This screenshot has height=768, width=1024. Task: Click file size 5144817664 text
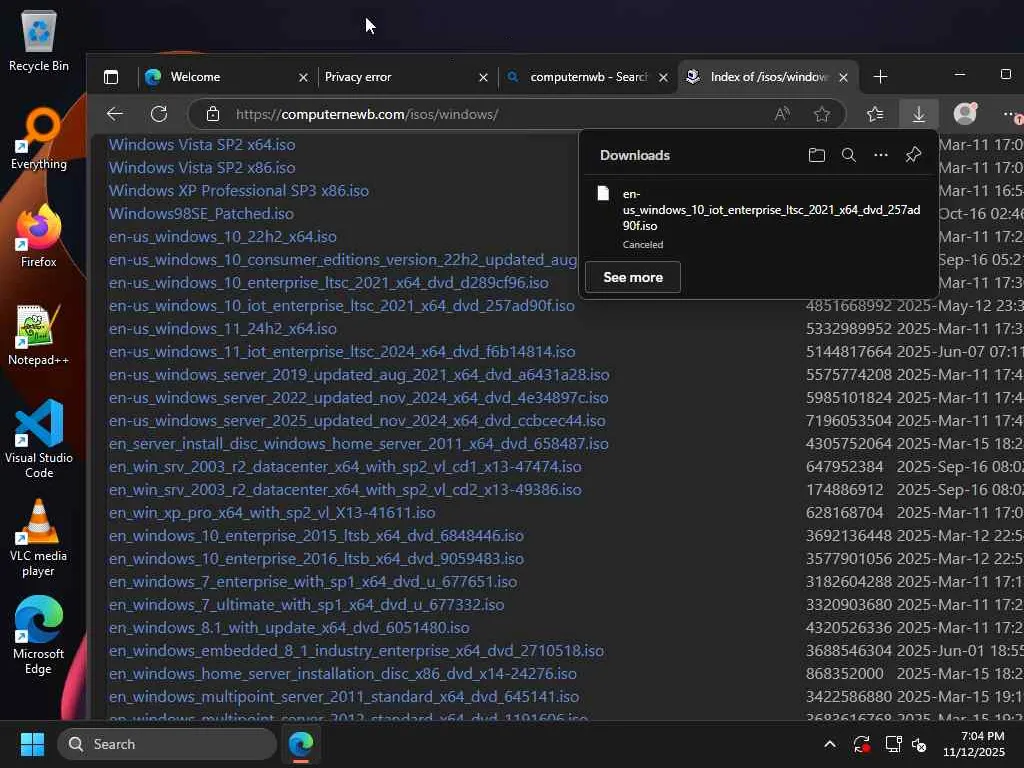(x=848, y=351)
